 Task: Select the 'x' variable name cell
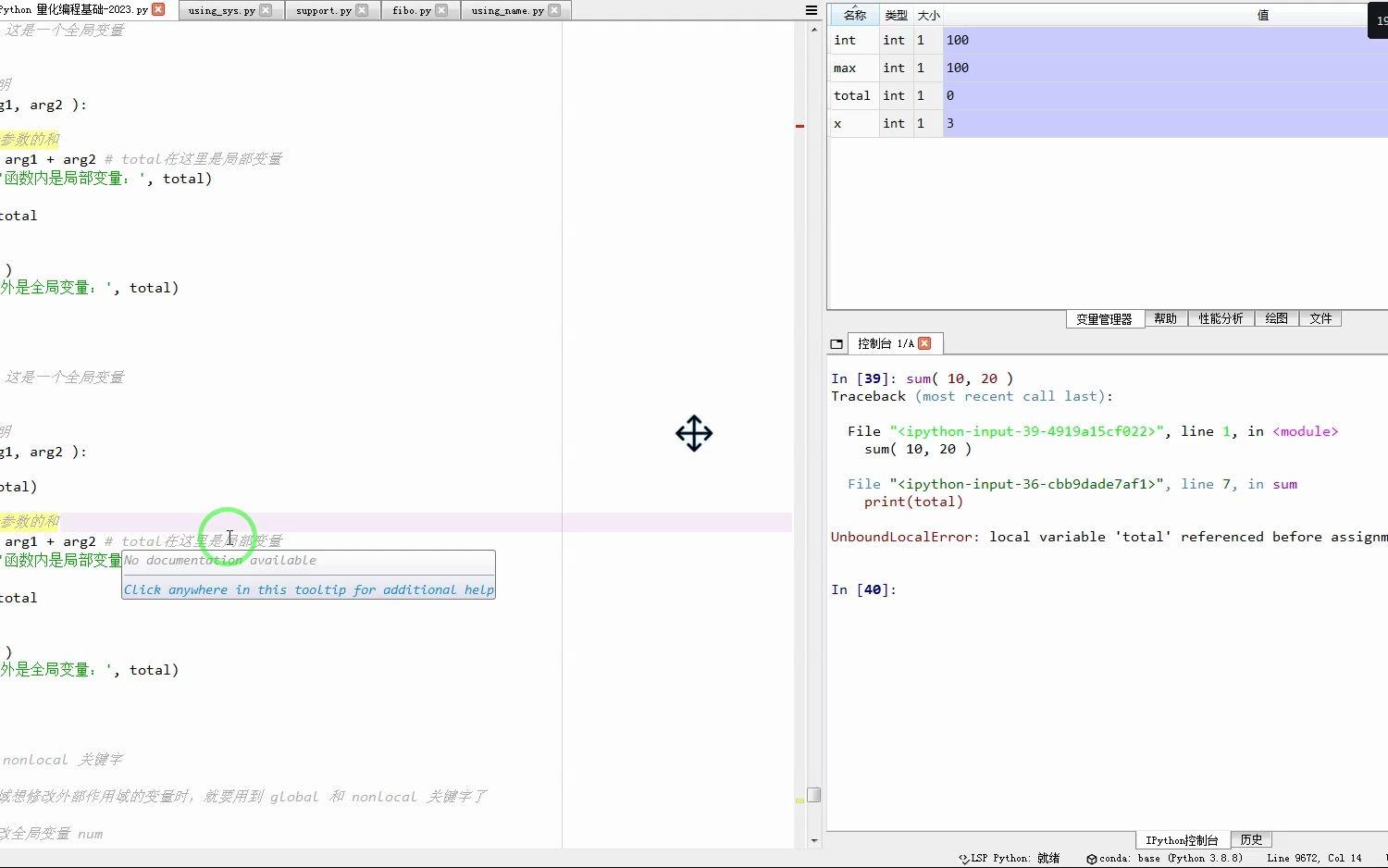coord(854,124)
